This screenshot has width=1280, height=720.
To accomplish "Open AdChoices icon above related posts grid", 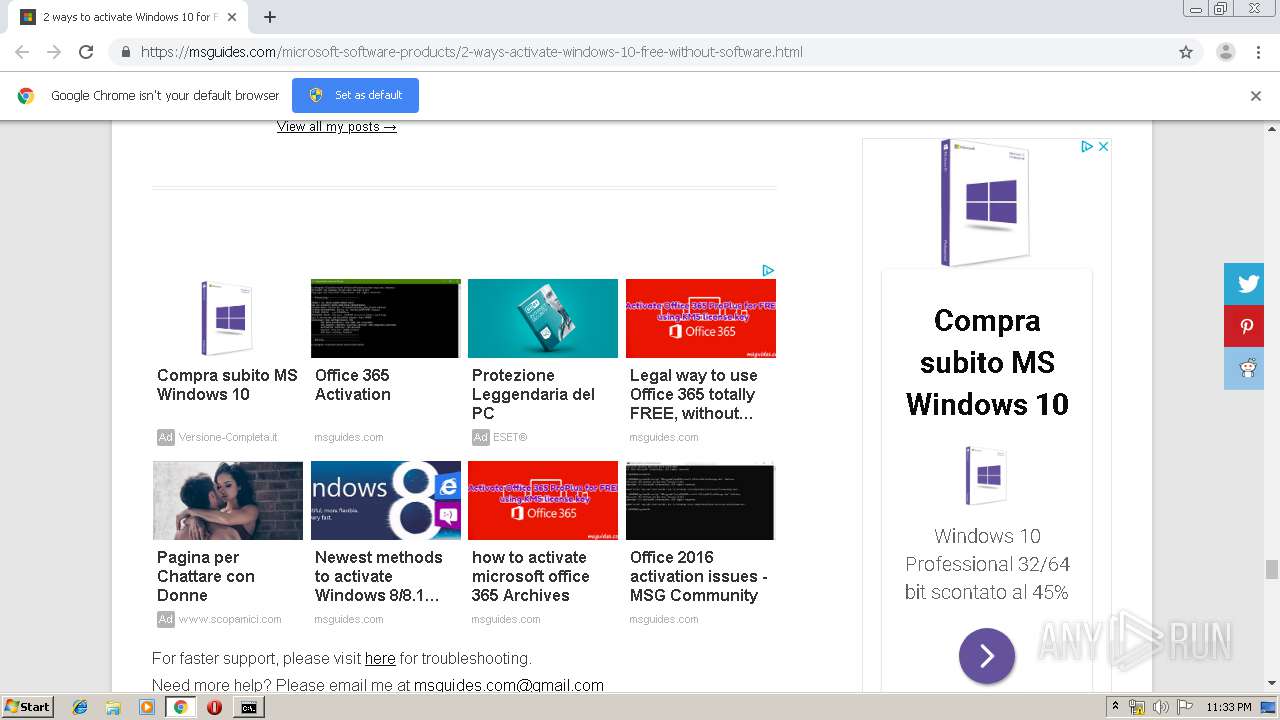I will coord(768,270).
